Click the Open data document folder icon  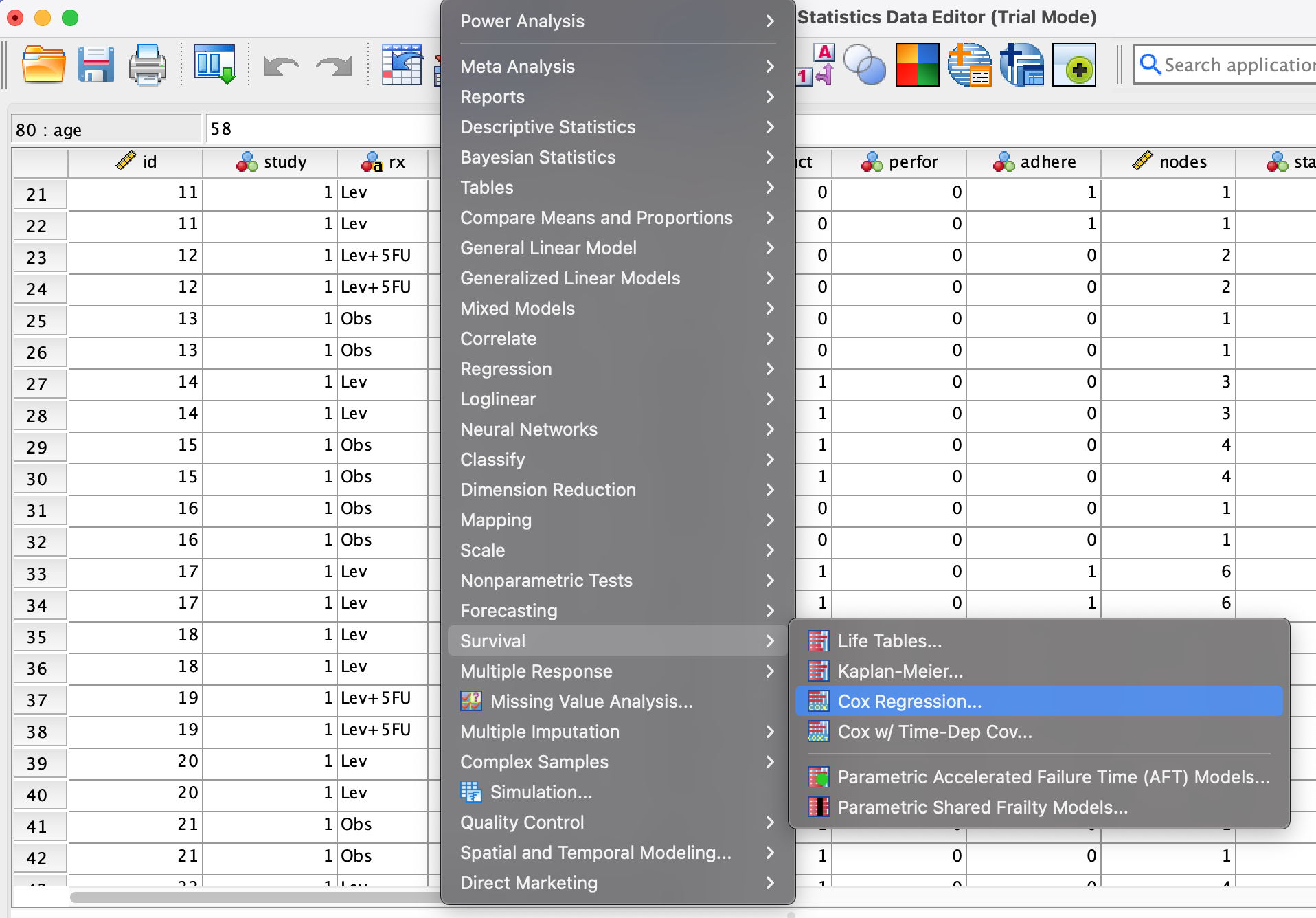pyautogui.click(x=43, y=65)
